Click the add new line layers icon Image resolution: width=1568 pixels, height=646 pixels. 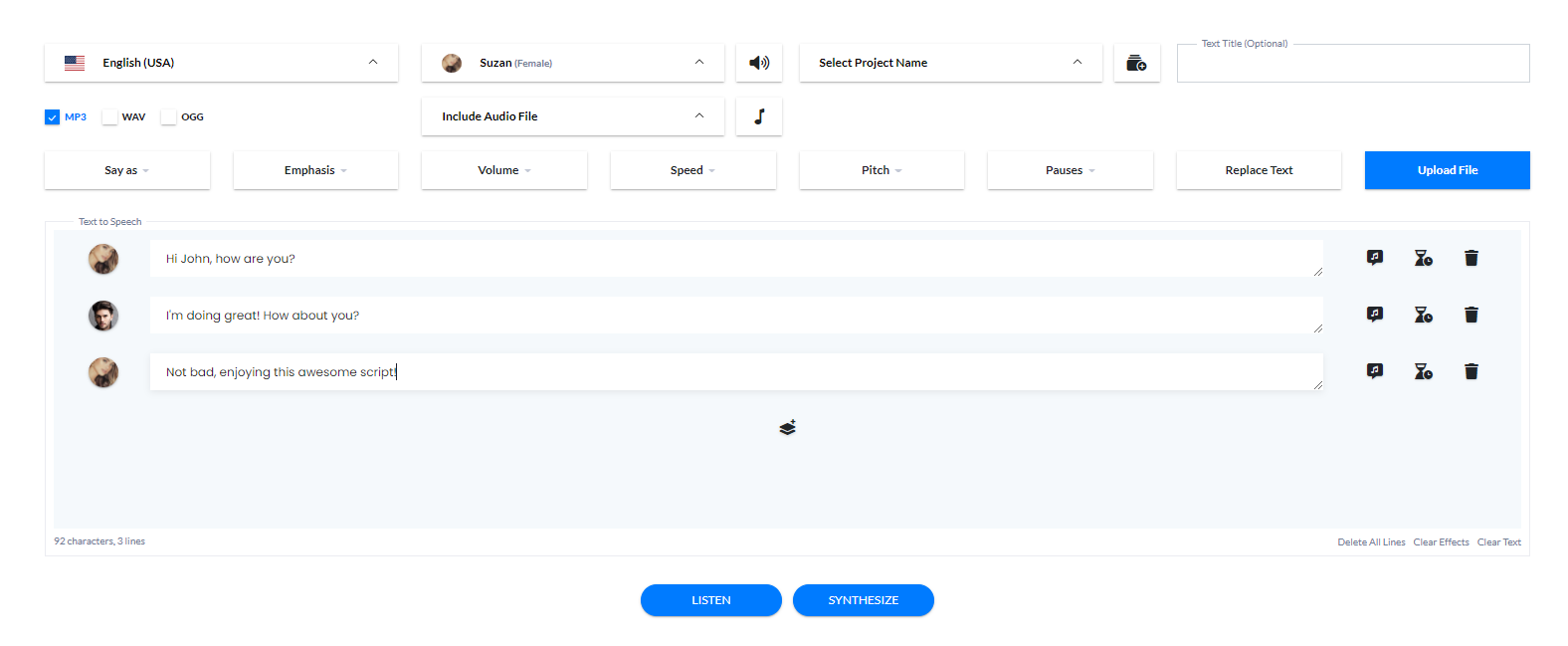pos(787,428)
